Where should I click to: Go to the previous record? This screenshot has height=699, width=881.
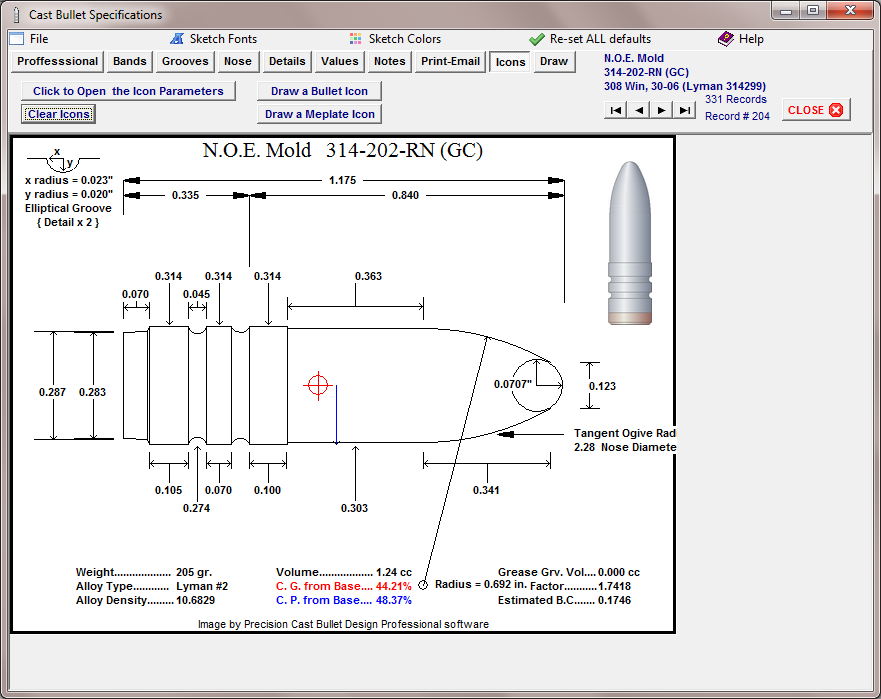click(639, 110)
